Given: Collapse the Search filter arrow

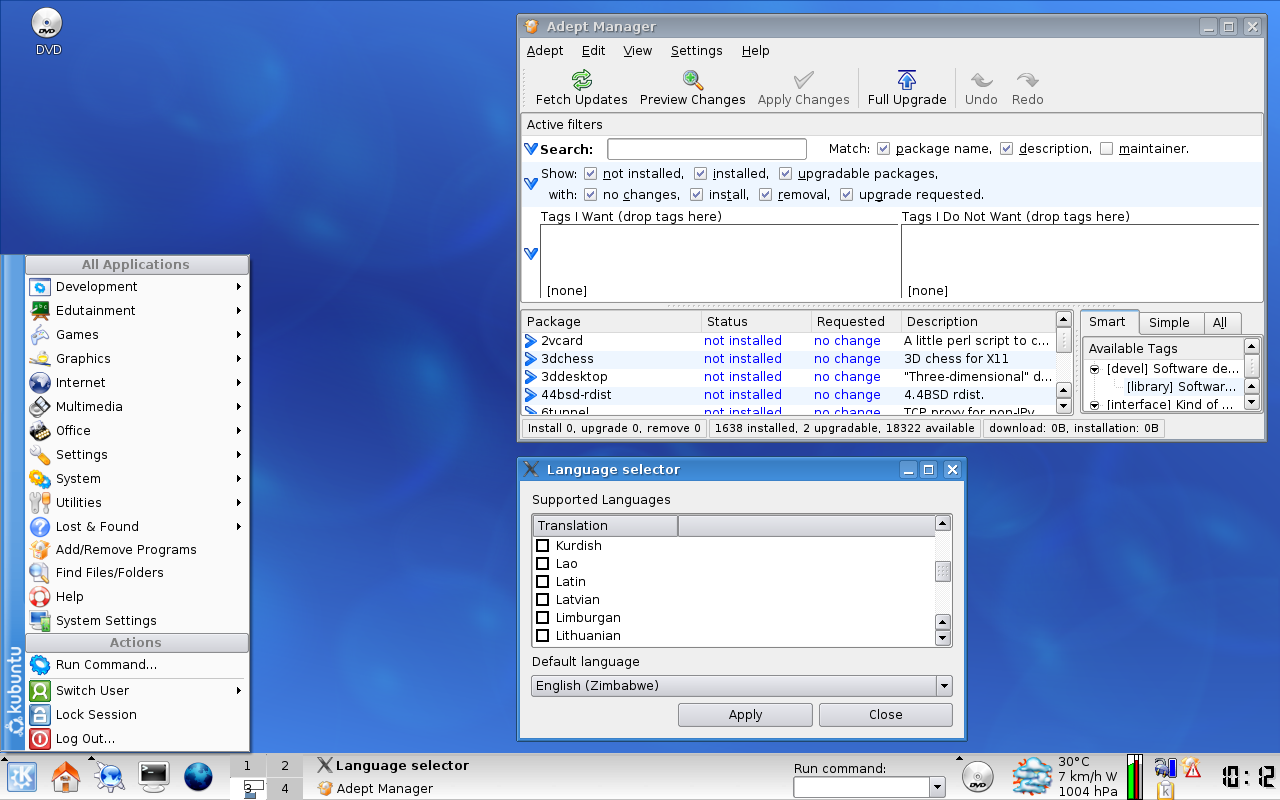Looking at the screenshot, I should [531, 149].
